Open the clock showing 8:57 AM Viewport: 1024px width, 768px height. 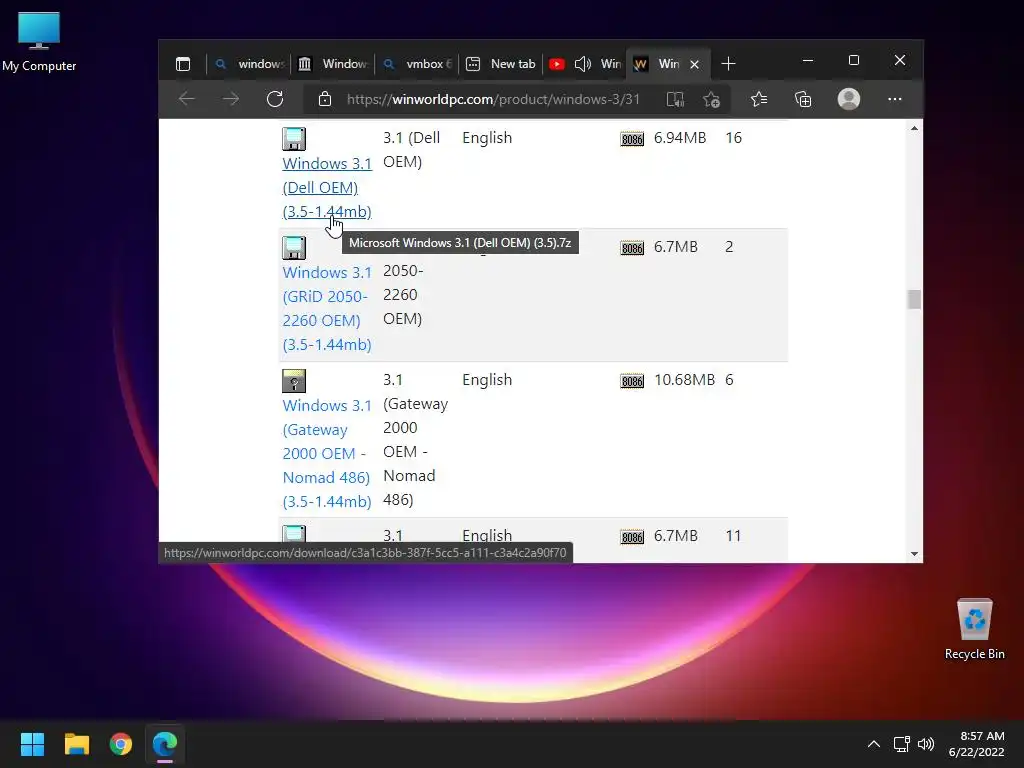pos(976,744)
